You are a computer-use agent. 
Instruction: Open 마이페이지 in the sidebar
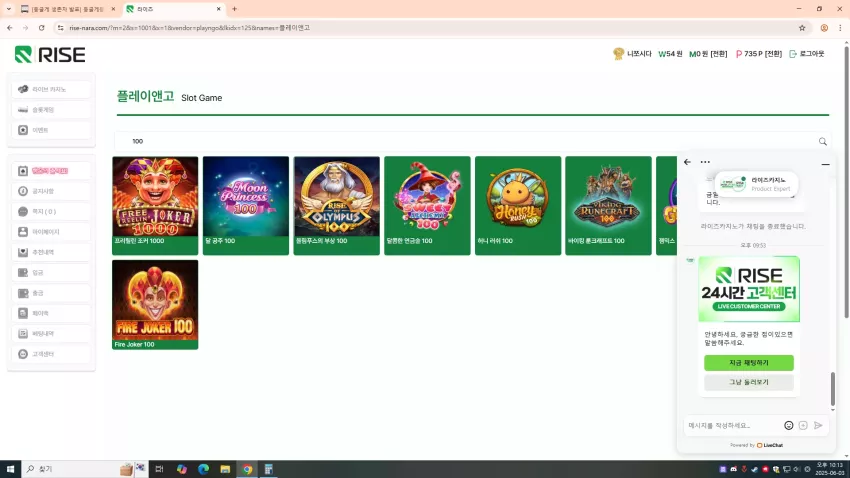pyautogui.click(x=51, y=232)
